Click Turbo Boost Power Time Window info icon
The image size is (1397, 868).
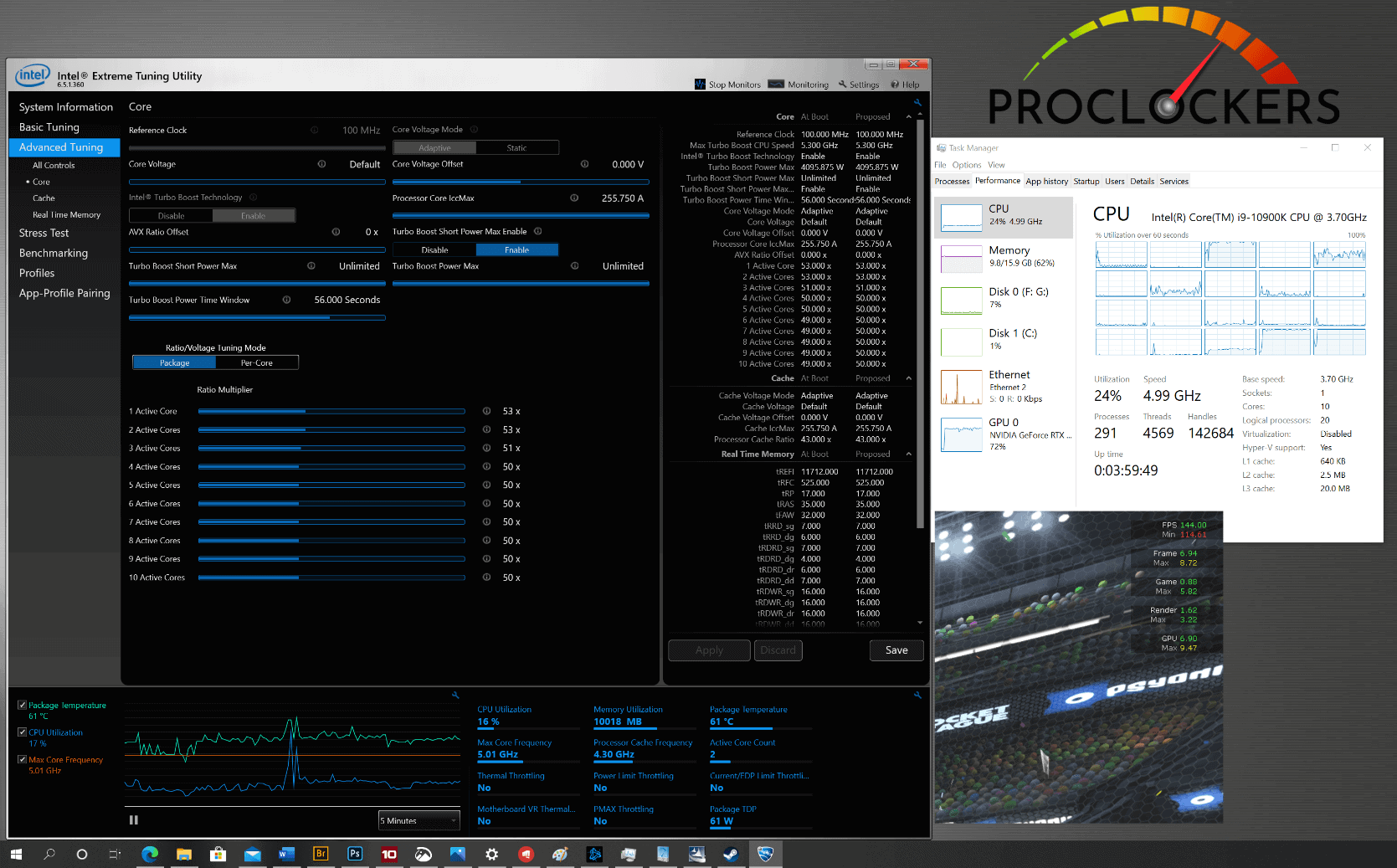[286, 300]
